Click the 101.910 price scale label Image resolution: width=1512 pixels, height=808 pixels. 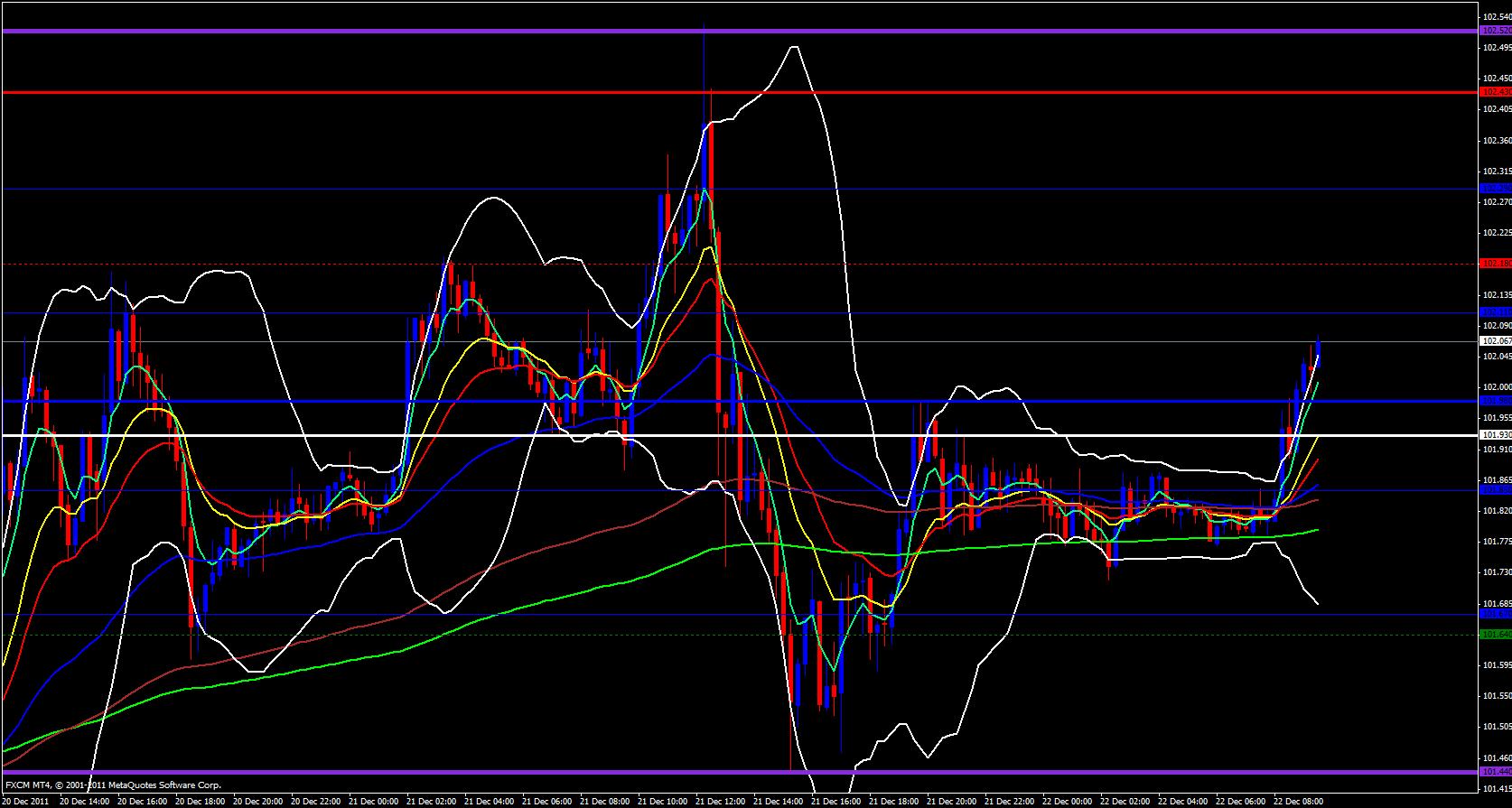point(1497,450)
